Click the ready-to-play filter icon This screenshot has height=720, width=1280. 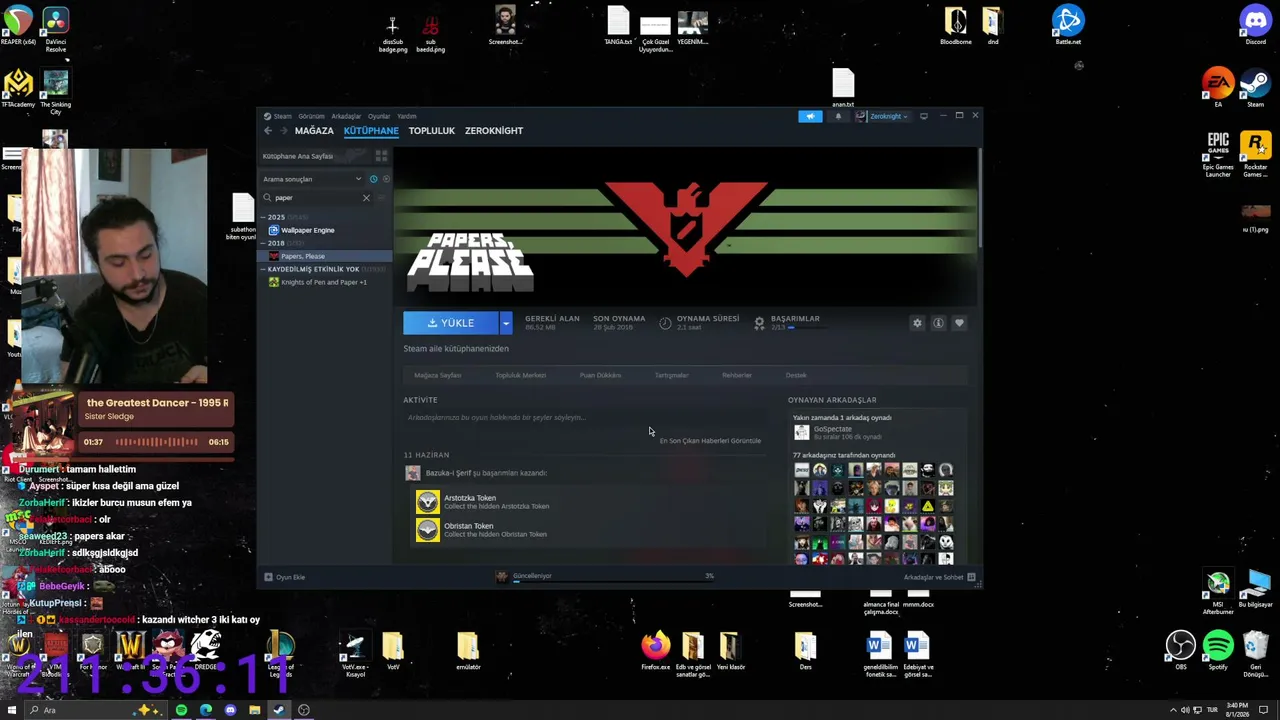tap(386, 179)
